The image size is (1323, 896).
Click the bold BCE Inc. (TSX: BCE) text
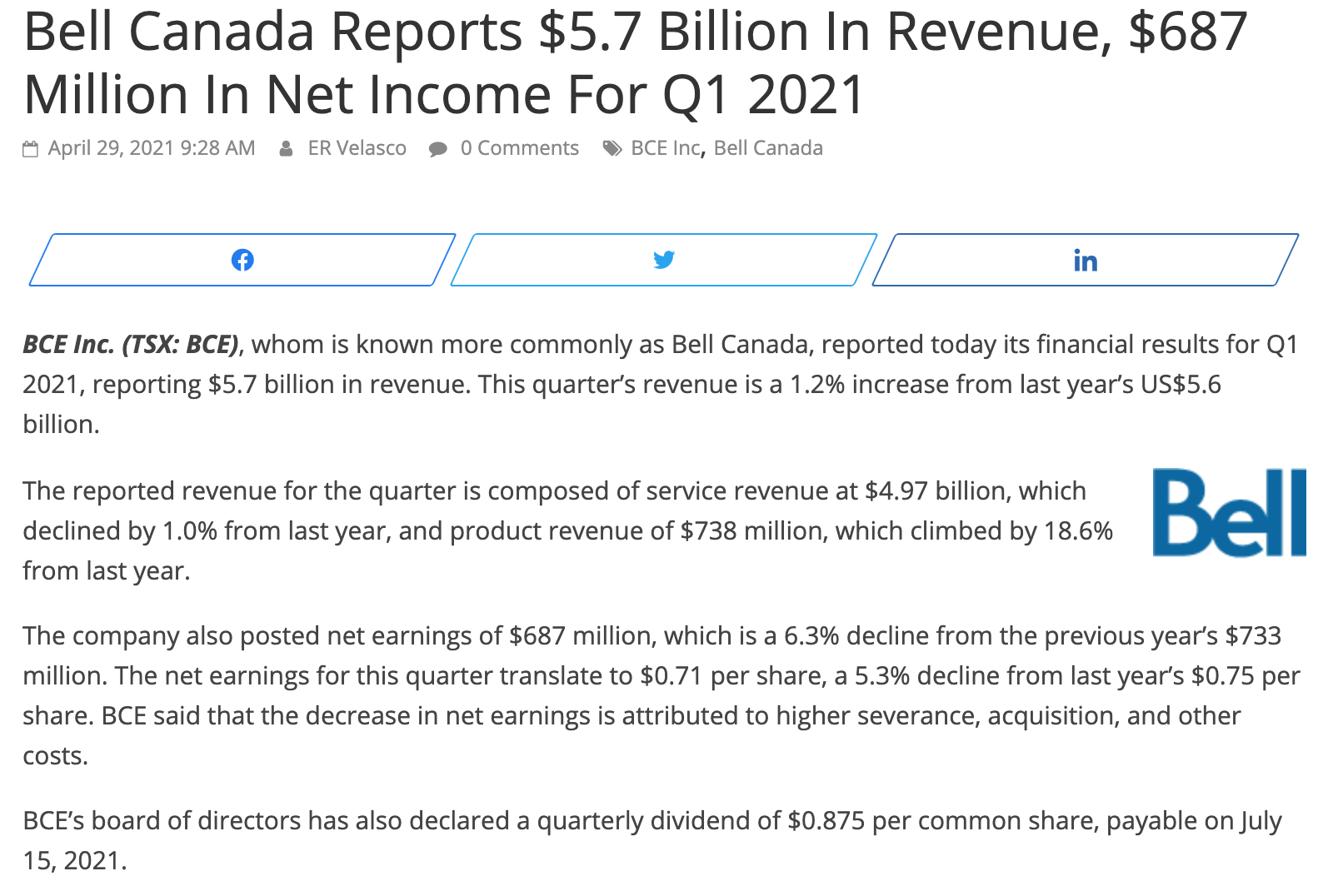pos(131,345)
